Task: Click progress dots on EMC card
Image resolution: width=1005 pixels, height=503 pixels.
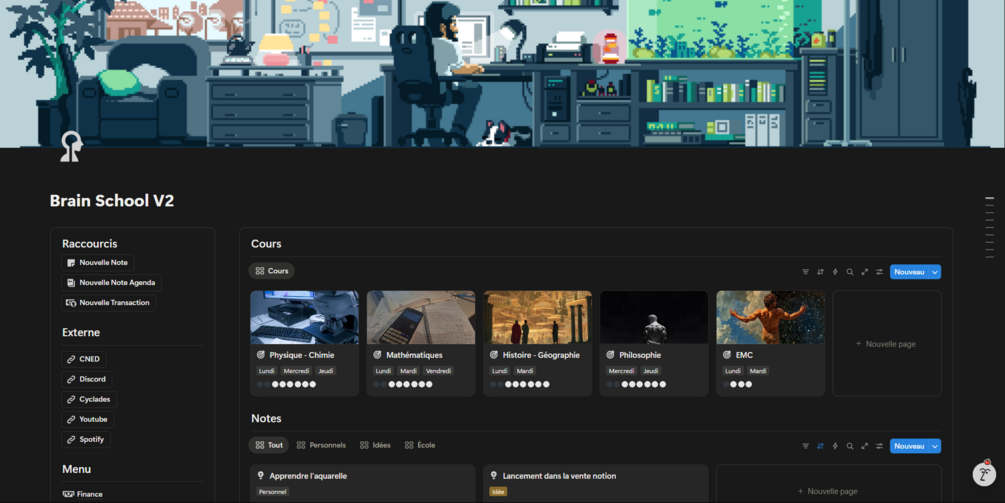Action: coord(737,384)
